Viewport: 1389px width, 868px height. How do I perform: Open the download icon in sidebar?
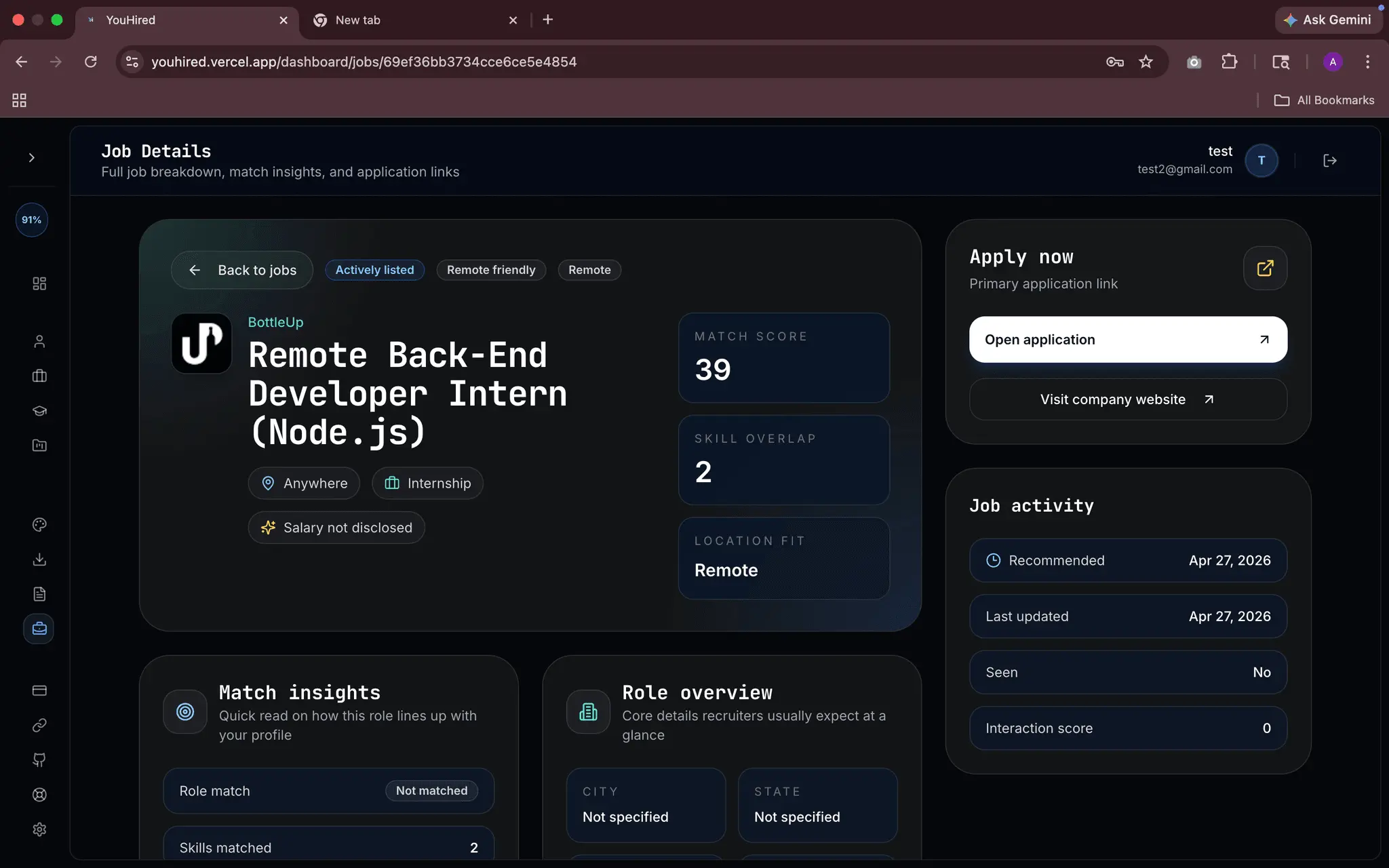39,559
